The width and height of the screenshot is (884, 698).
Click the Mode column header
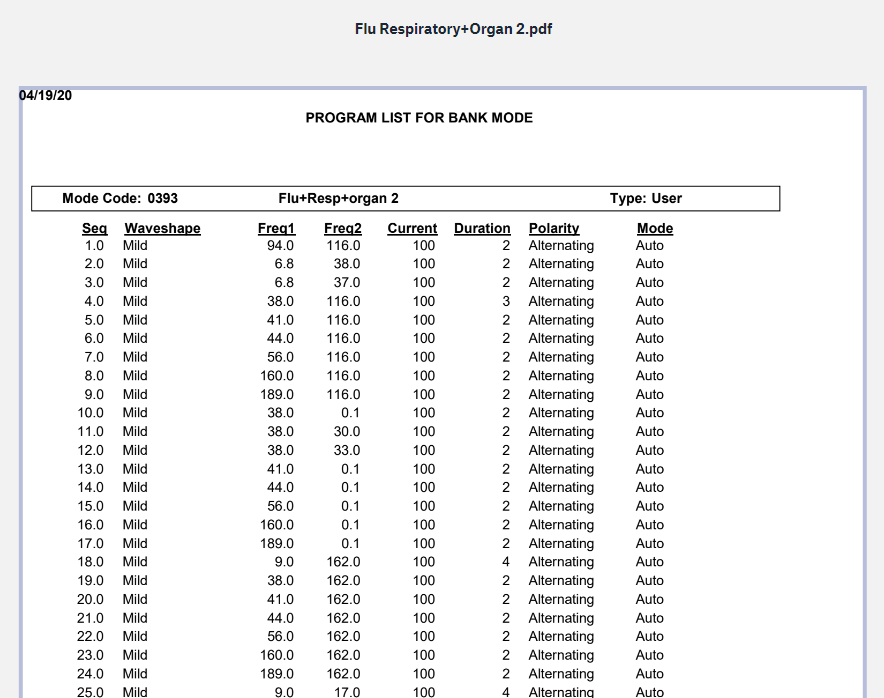click(654, 228)
